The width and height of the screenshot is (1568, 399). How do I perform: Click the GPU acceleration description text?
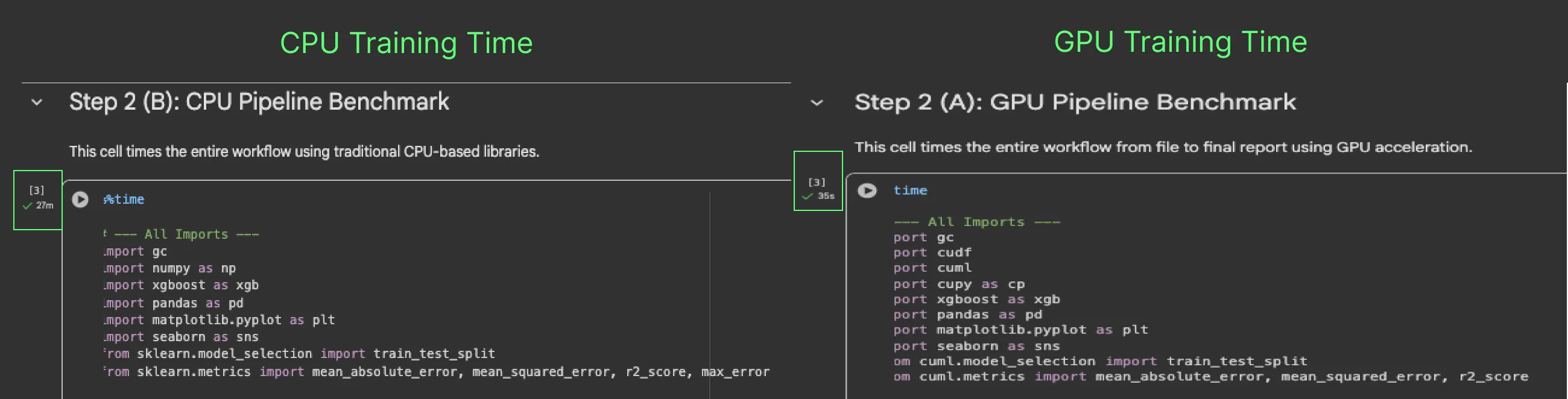tap(1163, 147)
